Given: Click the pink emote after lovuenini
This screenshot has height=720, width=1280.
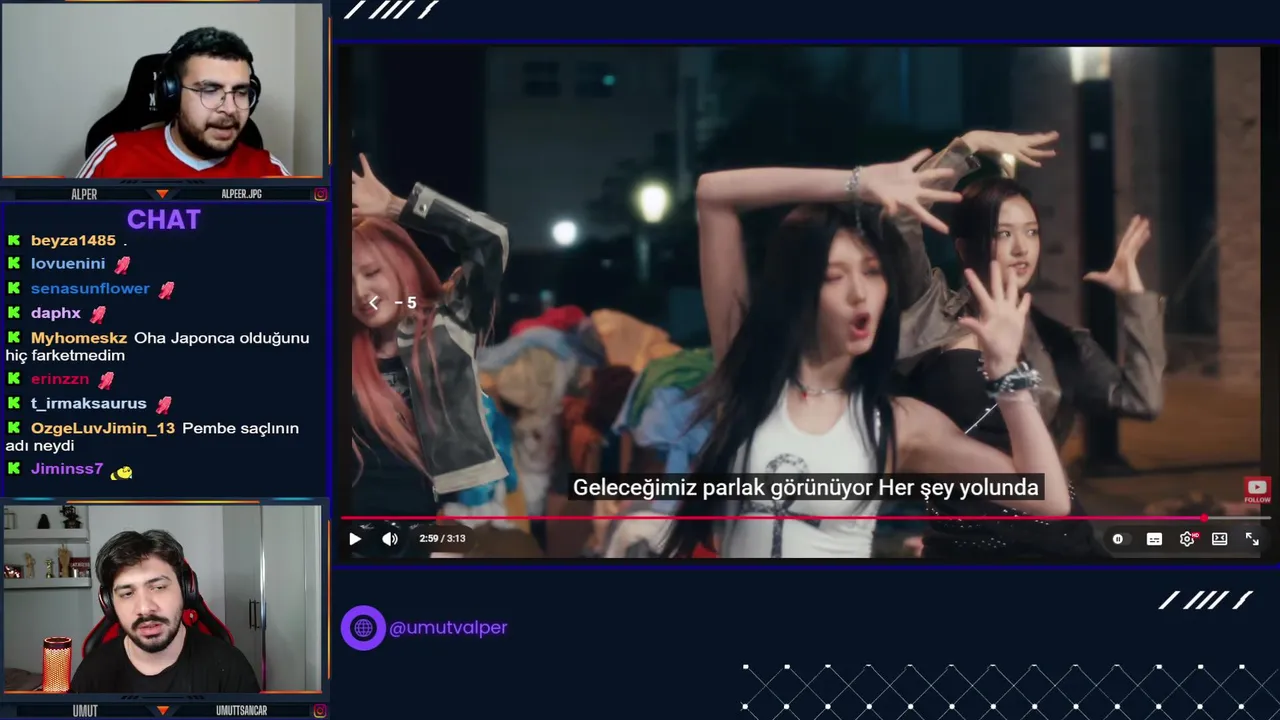Looking at the screenshot, I should coord(122,265).
